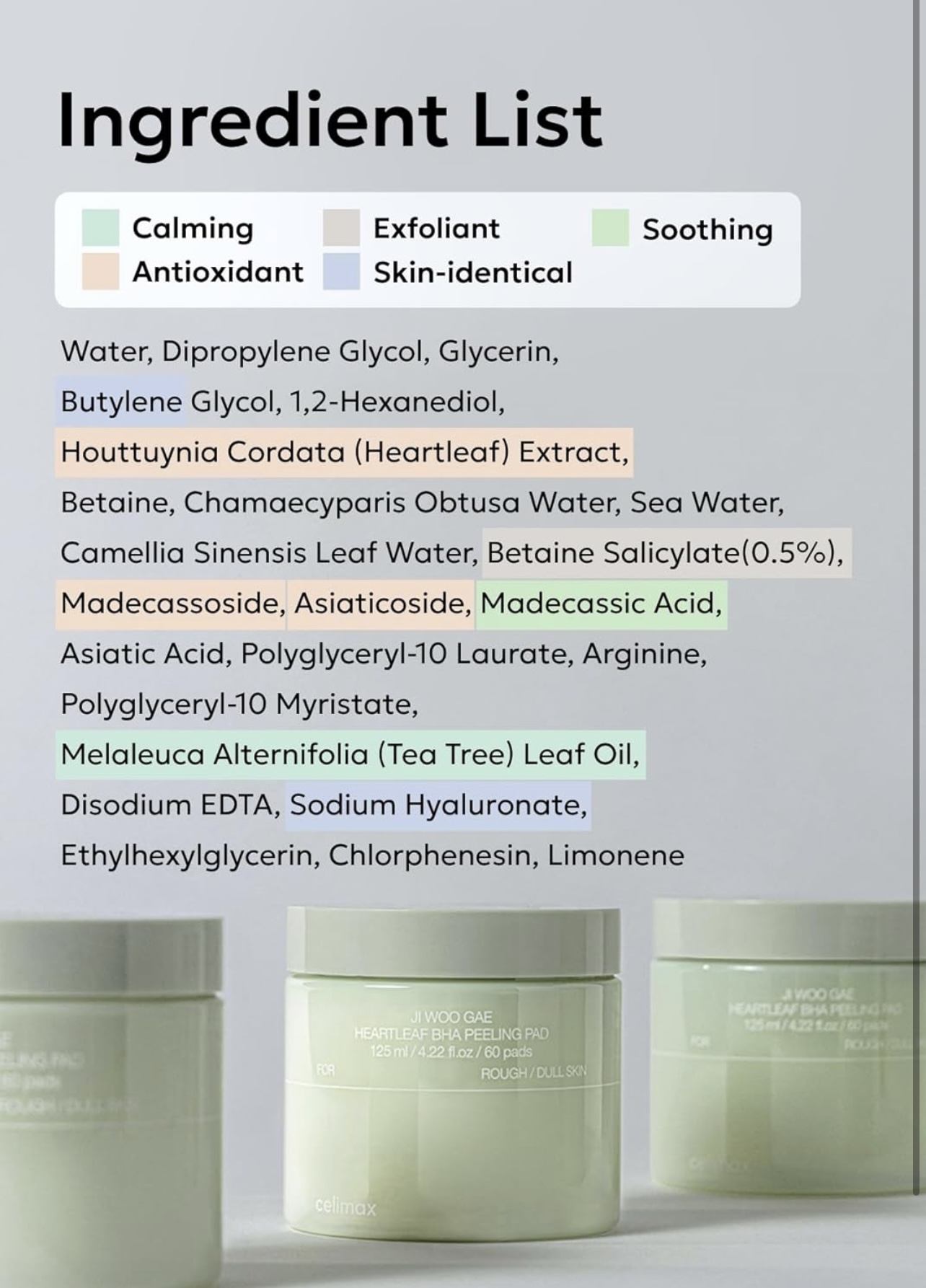Viewport: 926px width, 1288px height.
Task: Click the Skin-identical legend color swatch
Action: click(x=341, y=271)
